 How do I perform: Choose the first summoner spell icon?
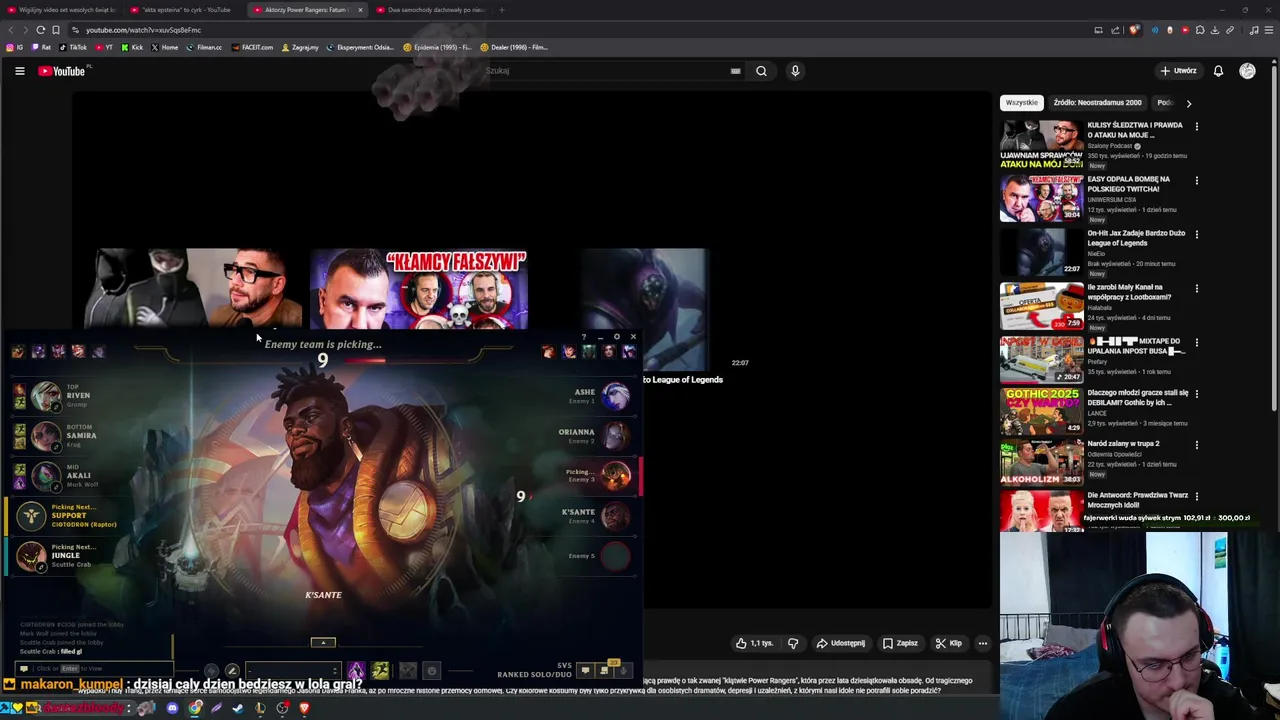[356, 670]
